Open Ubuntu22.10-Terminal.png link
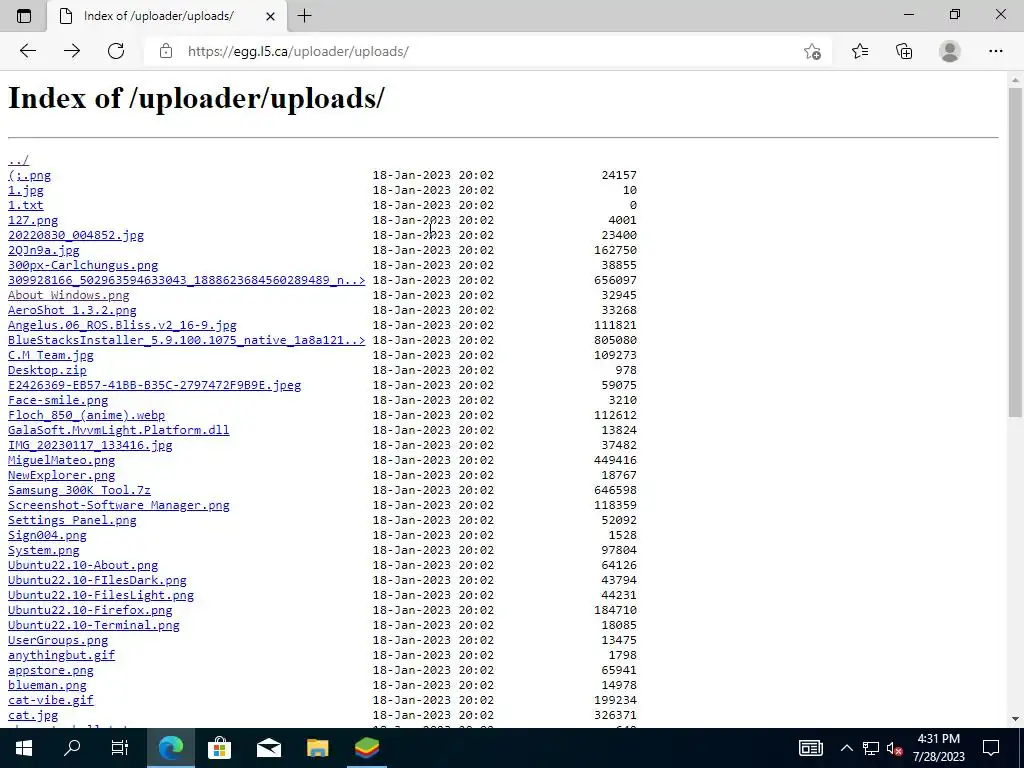This screenshot has width=1024, height=768. point(93,626)
